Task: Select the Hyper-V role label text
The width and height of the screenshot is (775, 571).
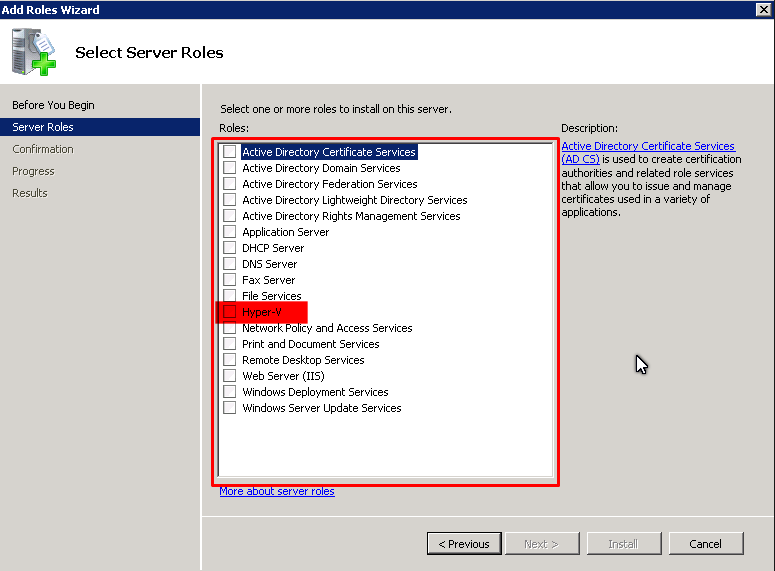Action: [x=261, y=312]
